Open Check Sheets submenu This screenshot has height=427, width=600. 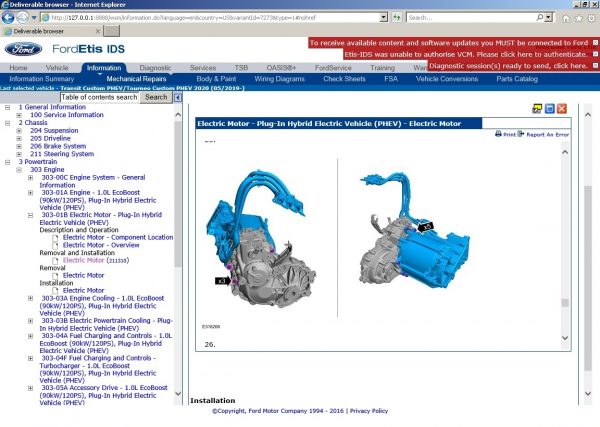(x=344, y=79)
